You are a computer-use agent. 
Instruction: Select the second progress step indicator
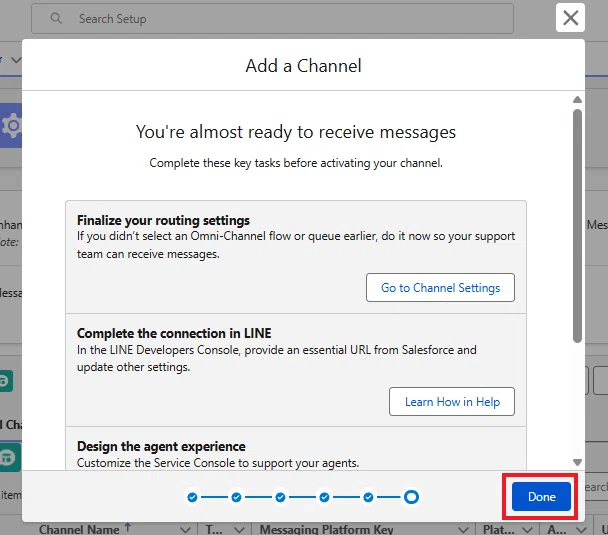[x=236, y=497]
